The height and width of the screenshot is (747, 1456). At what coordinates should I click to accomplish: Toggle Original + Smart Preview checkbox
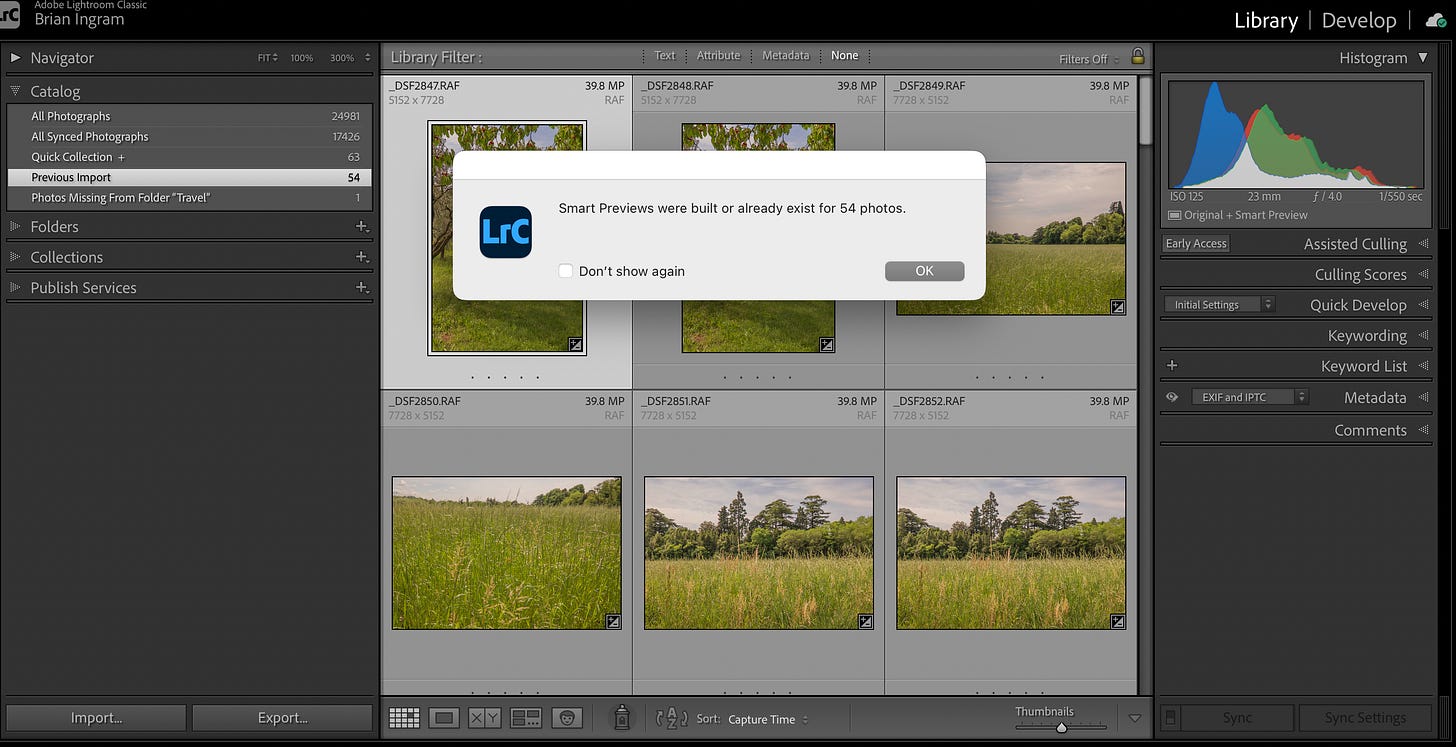point(1175,215)
